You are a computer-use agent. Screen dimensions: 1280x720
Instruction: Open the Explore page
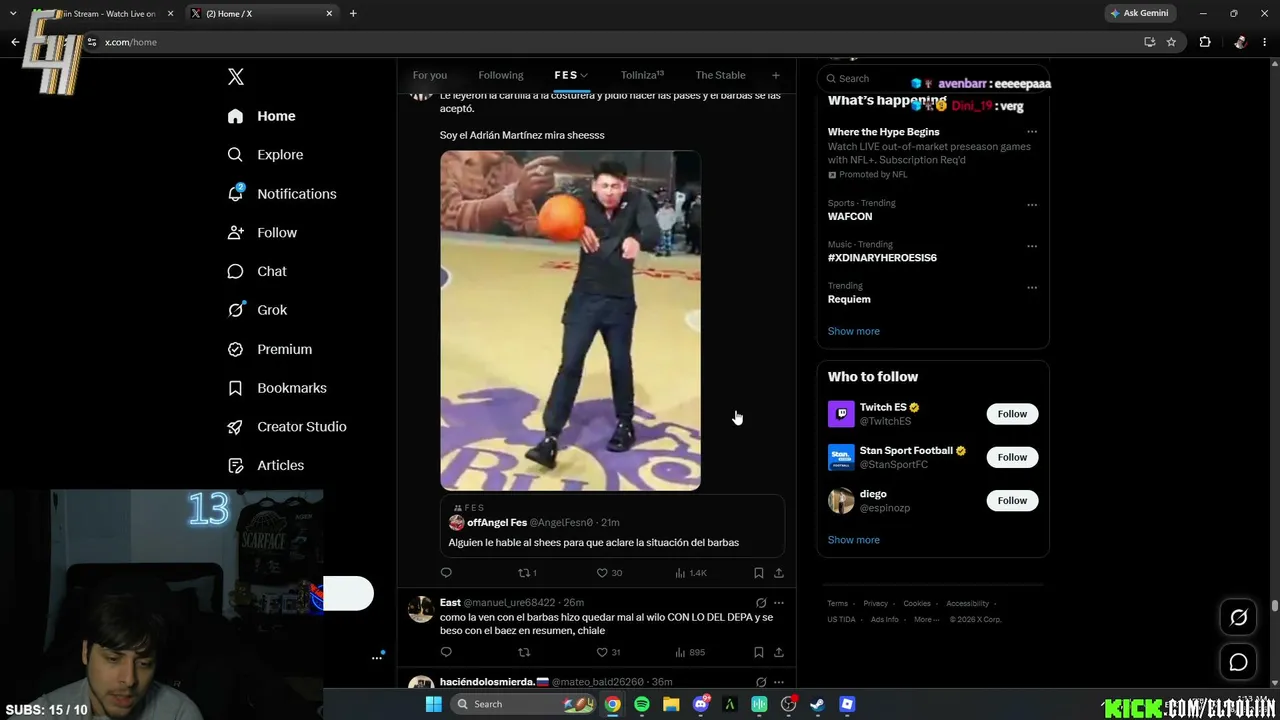tap(265, 155)
